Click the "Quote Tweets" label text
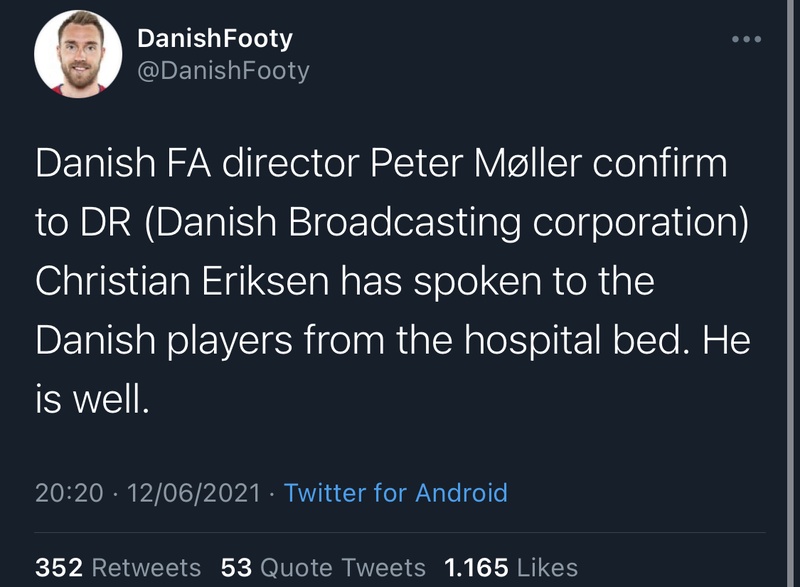The height and width of the screenshot is (587, 800). tap(343, 567)
